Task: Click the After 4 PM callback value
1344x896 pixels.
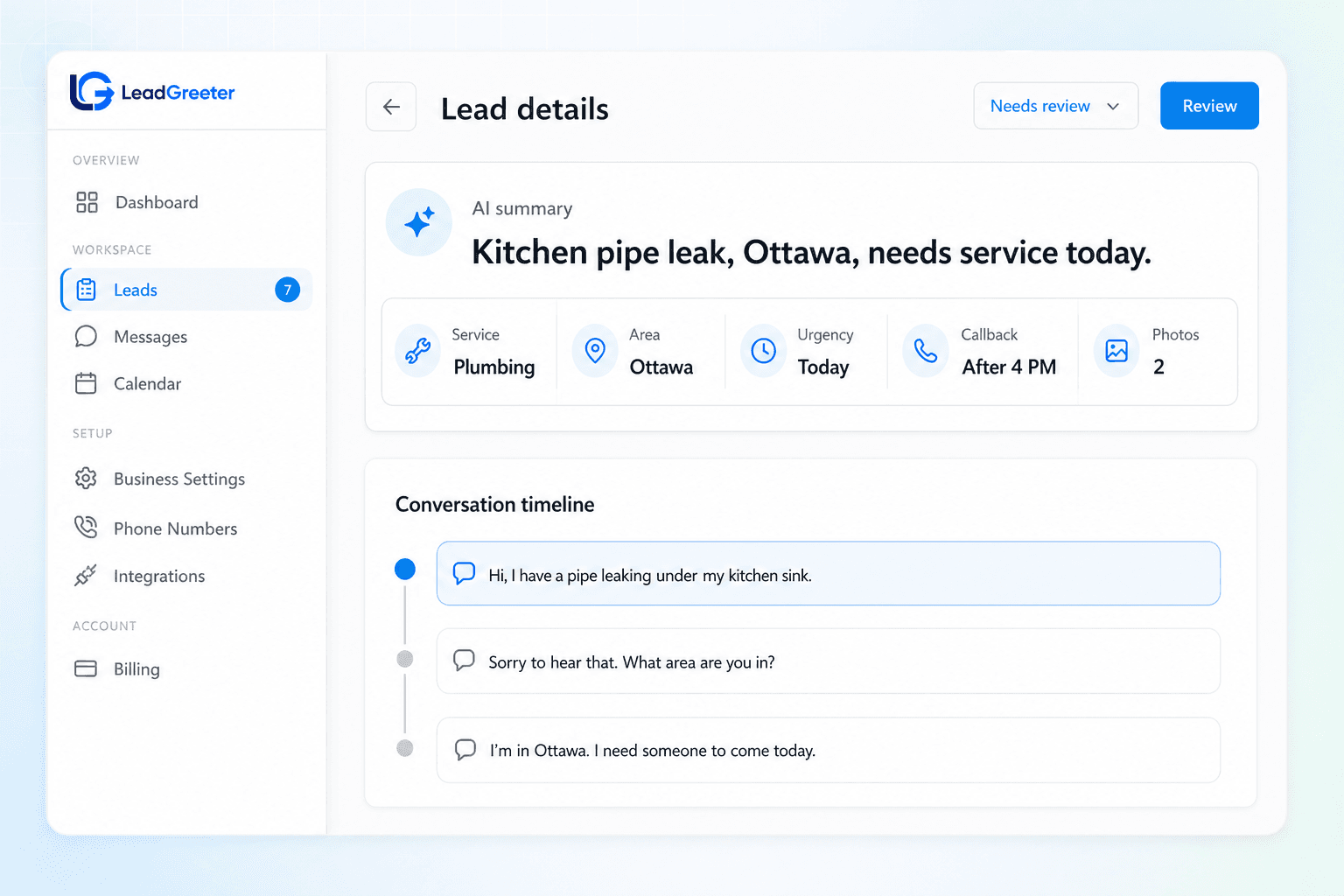Action: click(1009, 367)
